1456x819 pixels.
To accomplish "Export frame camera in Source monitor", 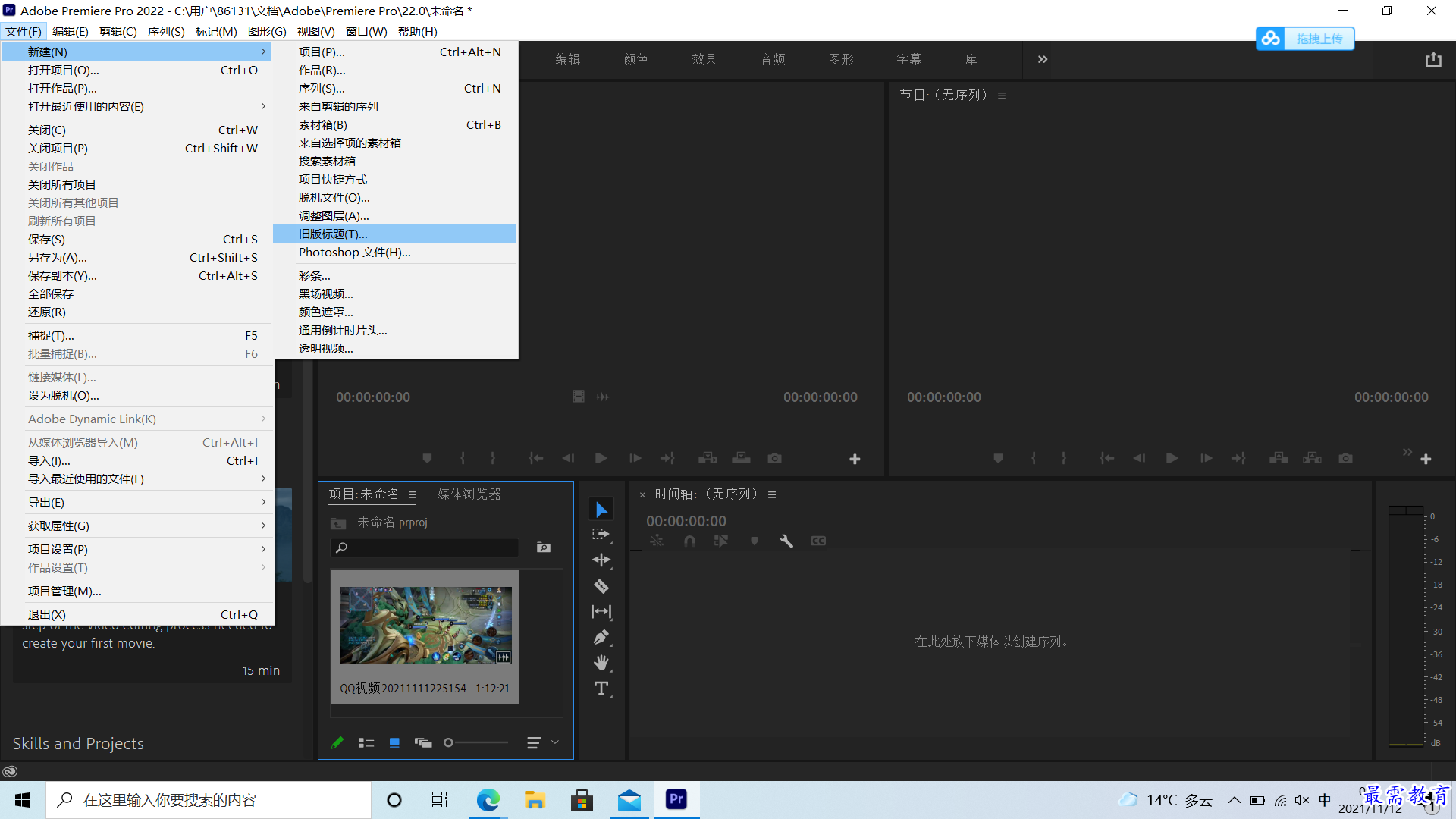I will [x=774, y=459].
